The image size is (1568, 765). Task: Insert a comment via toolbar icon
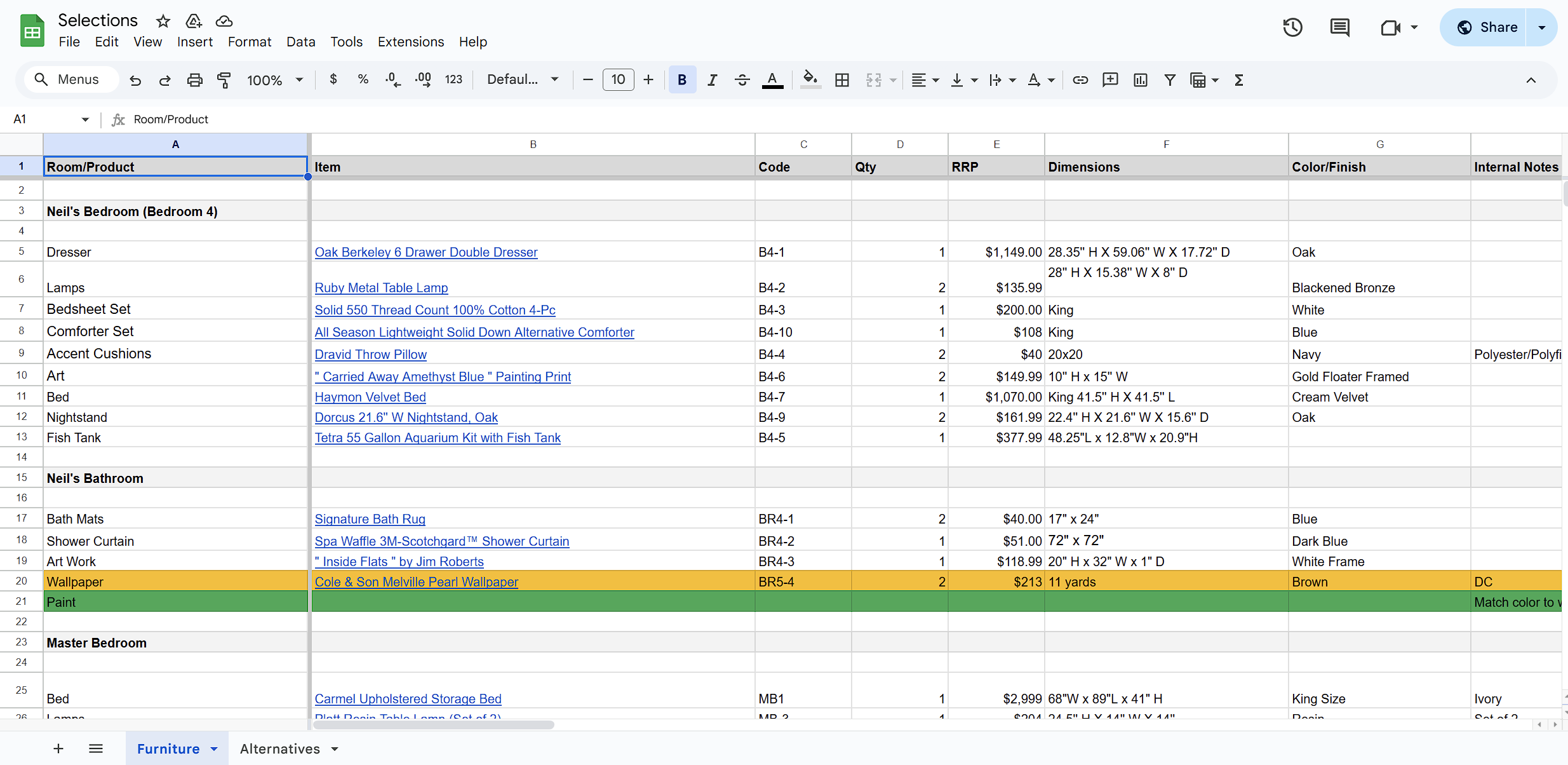[1110, 80]
